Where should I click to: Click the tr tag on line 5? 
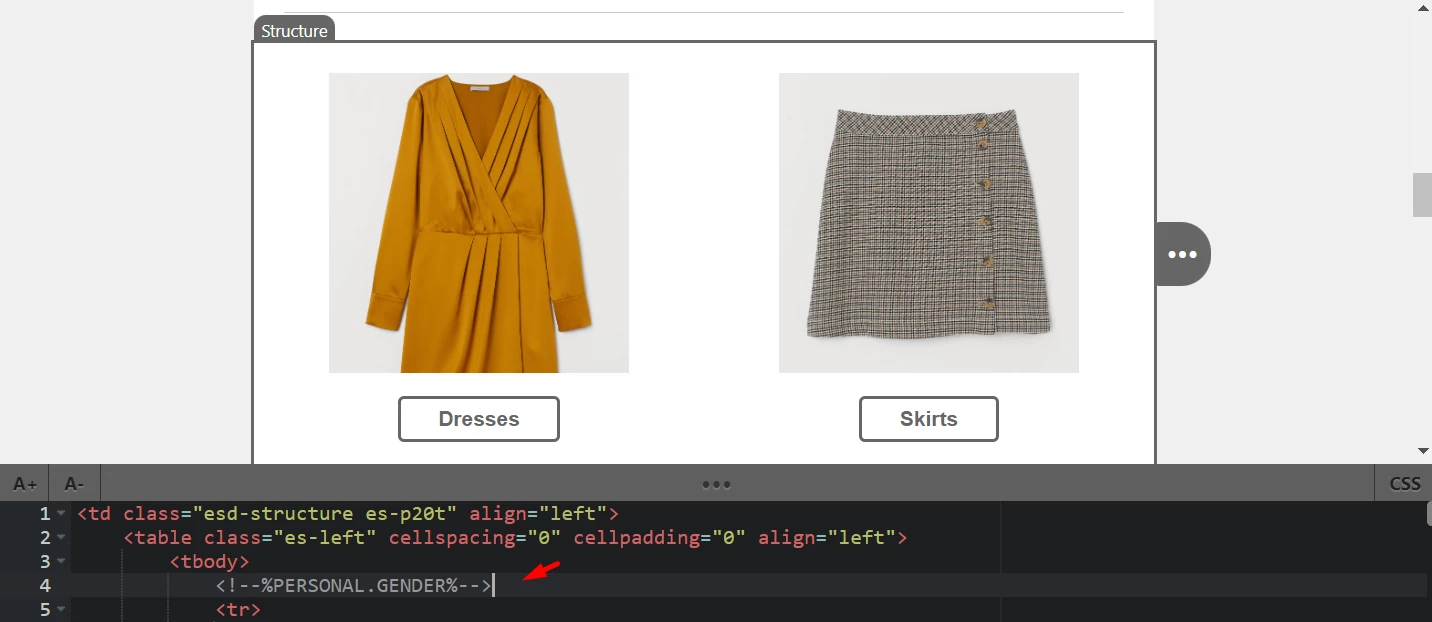[238, 609]
